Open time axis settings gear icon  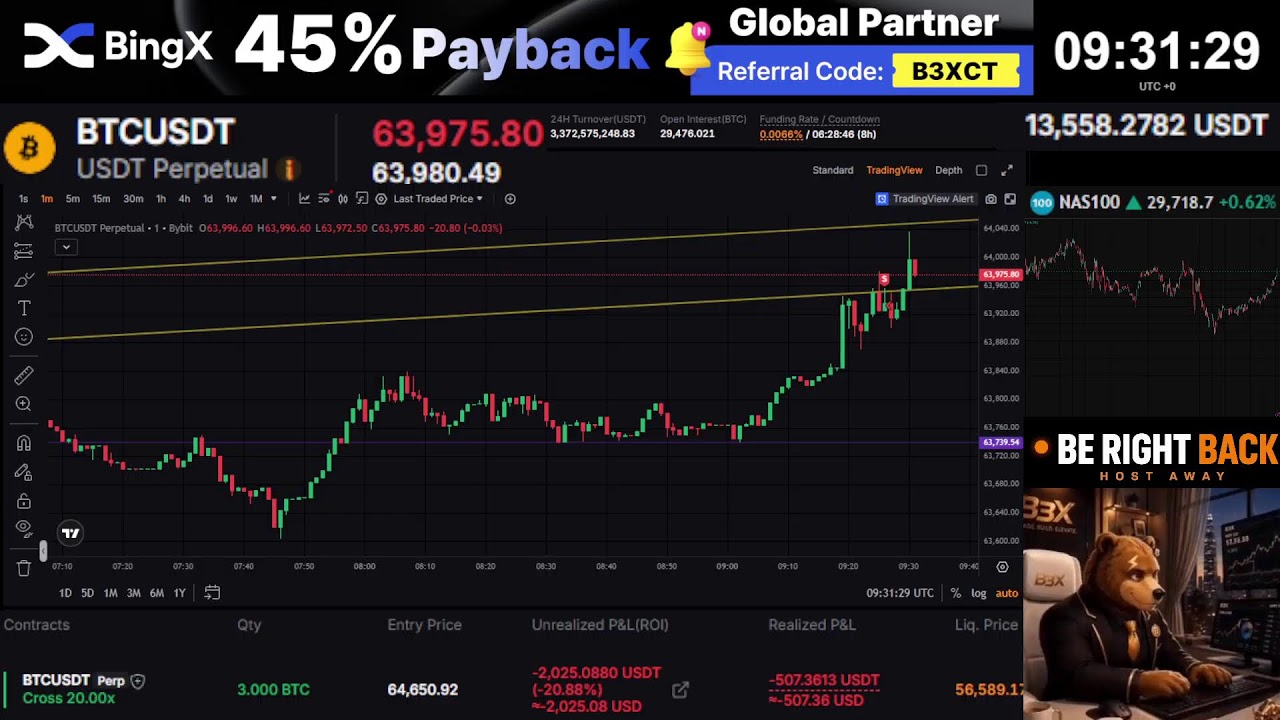pyautogui.click(x=1002, y=566)
